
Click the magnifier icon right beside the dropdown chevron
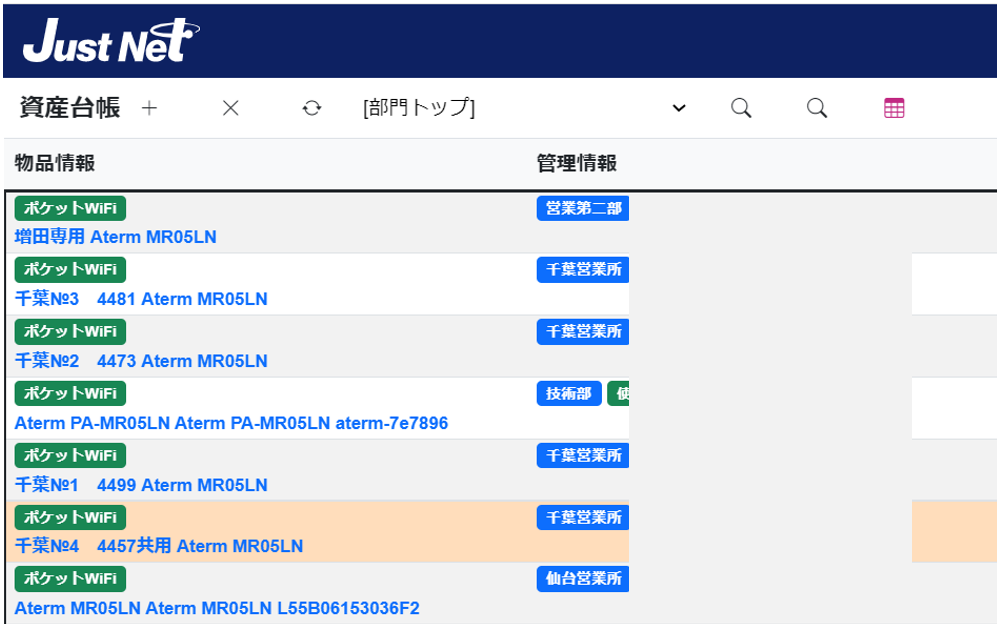click(x=741, y=108)
